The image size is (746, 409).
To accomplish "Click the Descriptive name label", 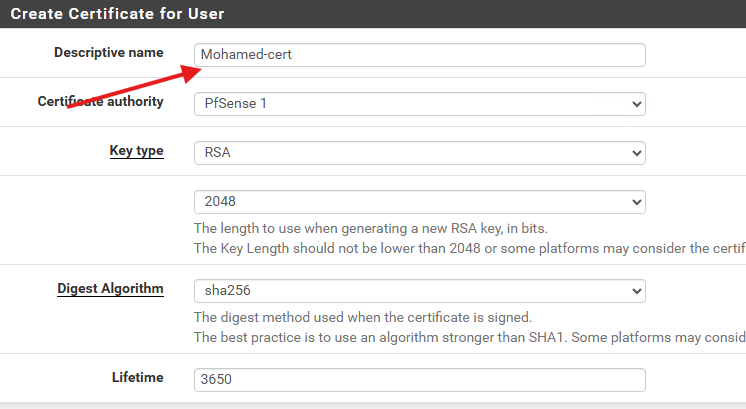I will click(108, 52).
